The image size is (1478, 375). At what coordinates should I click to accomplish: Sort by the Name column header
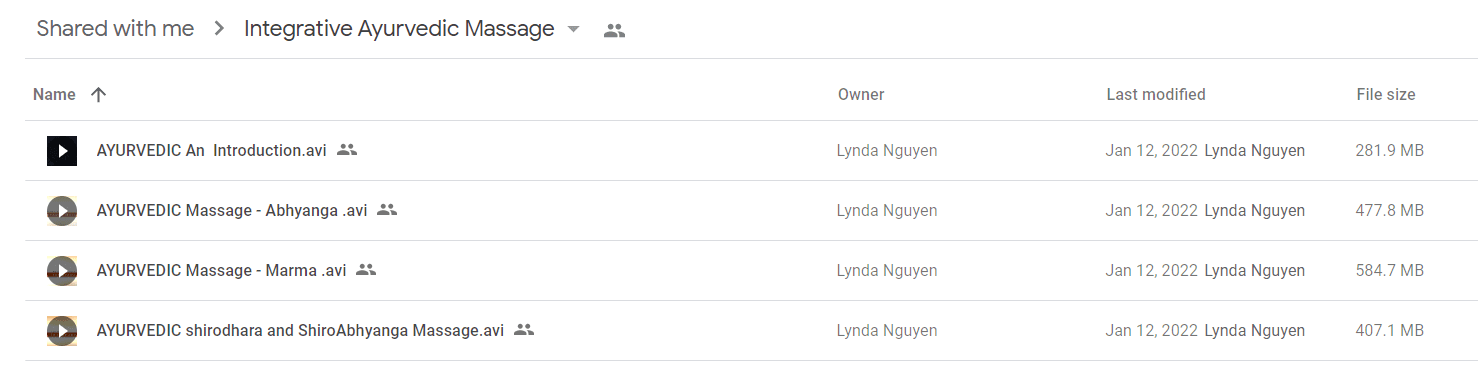coord(54,95)
